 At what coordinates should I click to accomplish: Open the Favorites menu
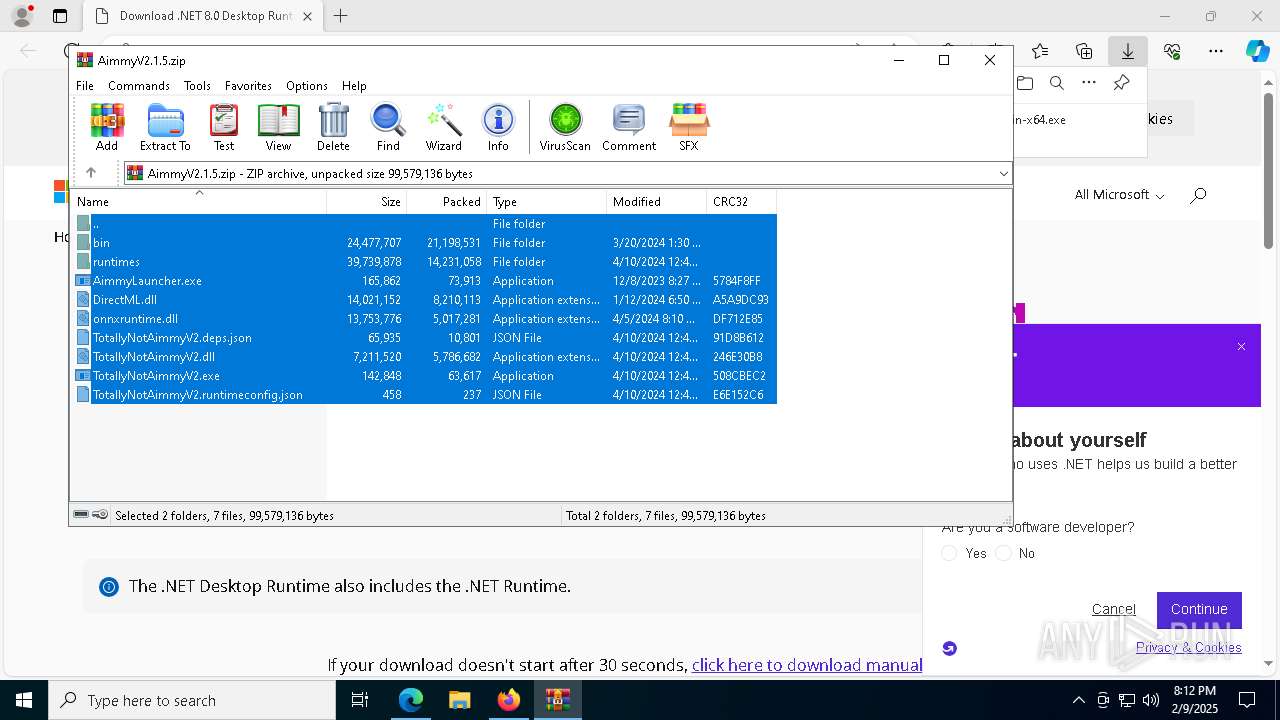point(248,86)
